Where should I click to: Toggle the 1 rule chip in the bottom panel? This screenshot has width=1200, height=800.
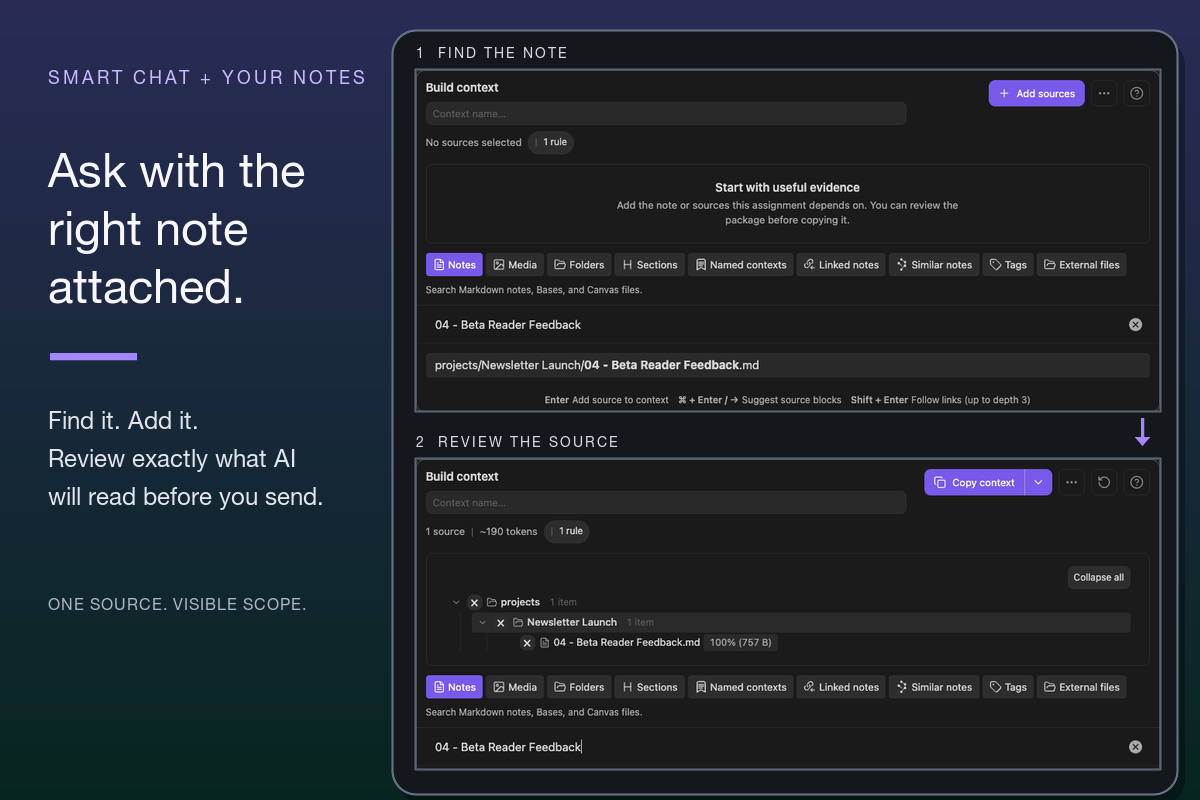567,531
